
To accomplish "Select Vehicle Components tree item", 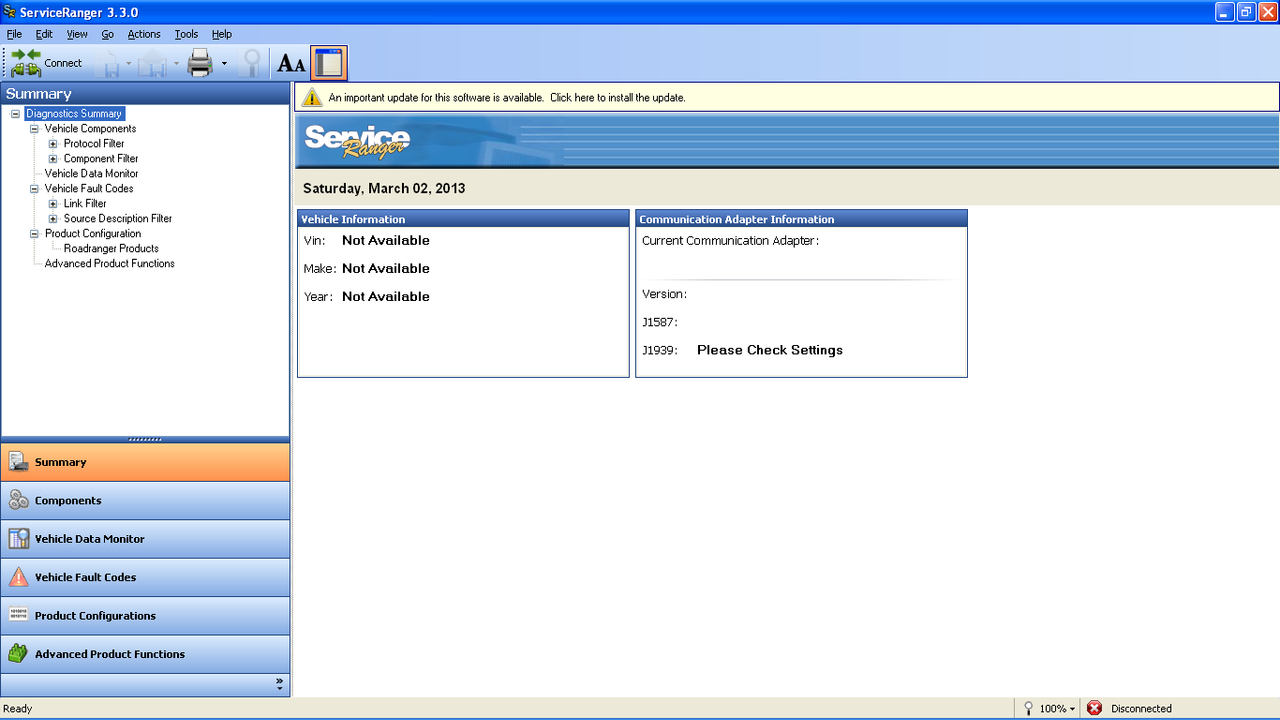I will pyautogui.click(x=90, y=129).
